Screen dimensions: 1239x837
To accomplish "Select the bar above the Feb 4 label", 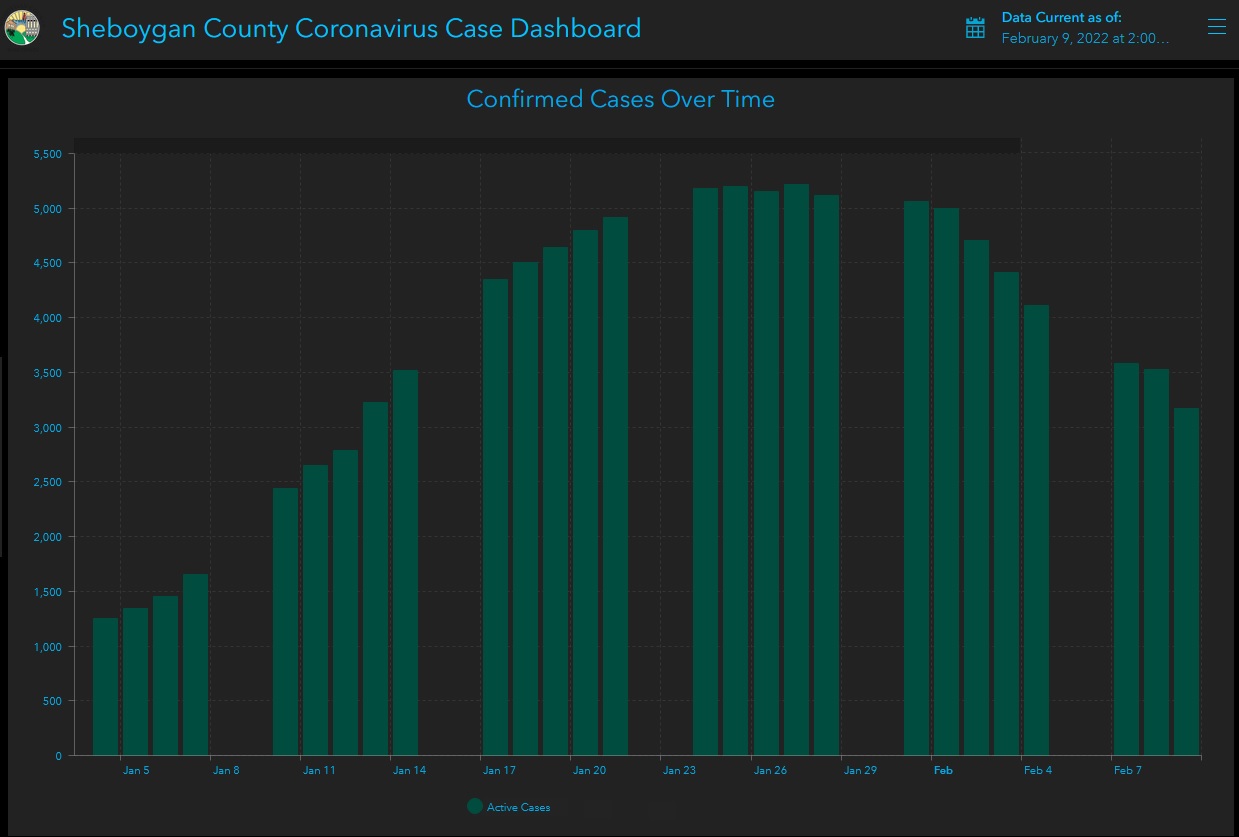I will coord(1036,530).
